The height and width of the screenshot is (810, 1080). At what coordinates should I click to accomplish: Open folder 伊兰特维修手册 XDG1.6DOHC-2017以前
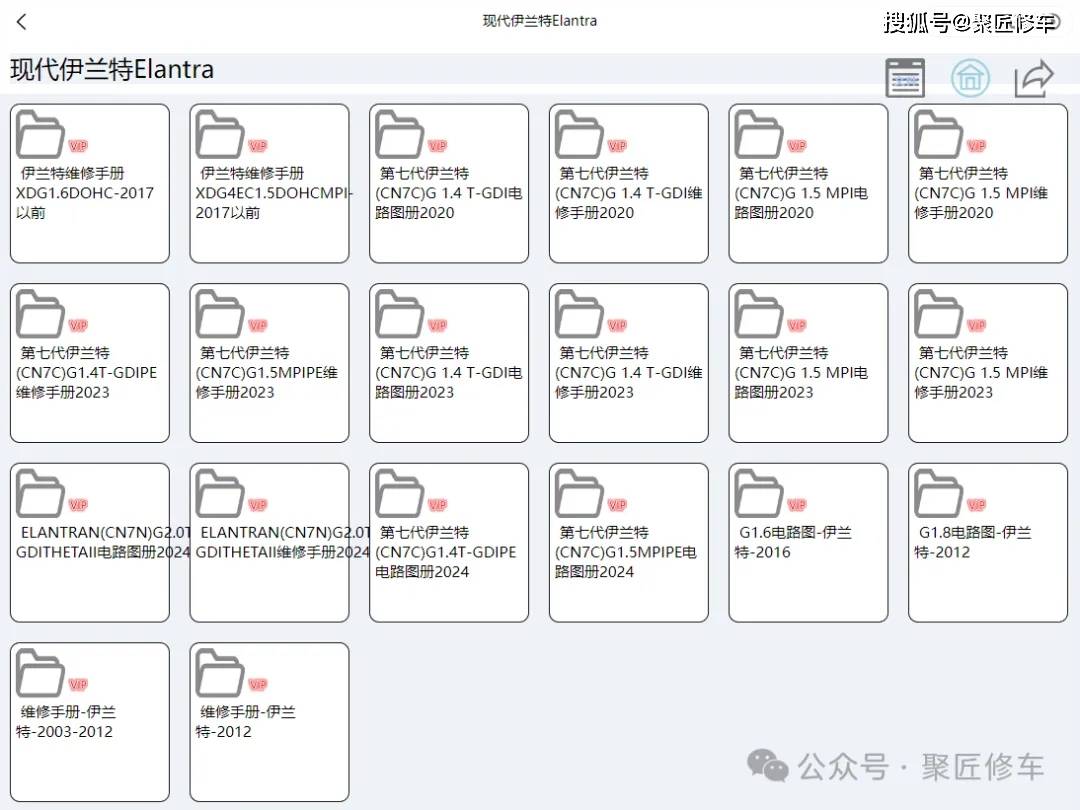(90, 184)
